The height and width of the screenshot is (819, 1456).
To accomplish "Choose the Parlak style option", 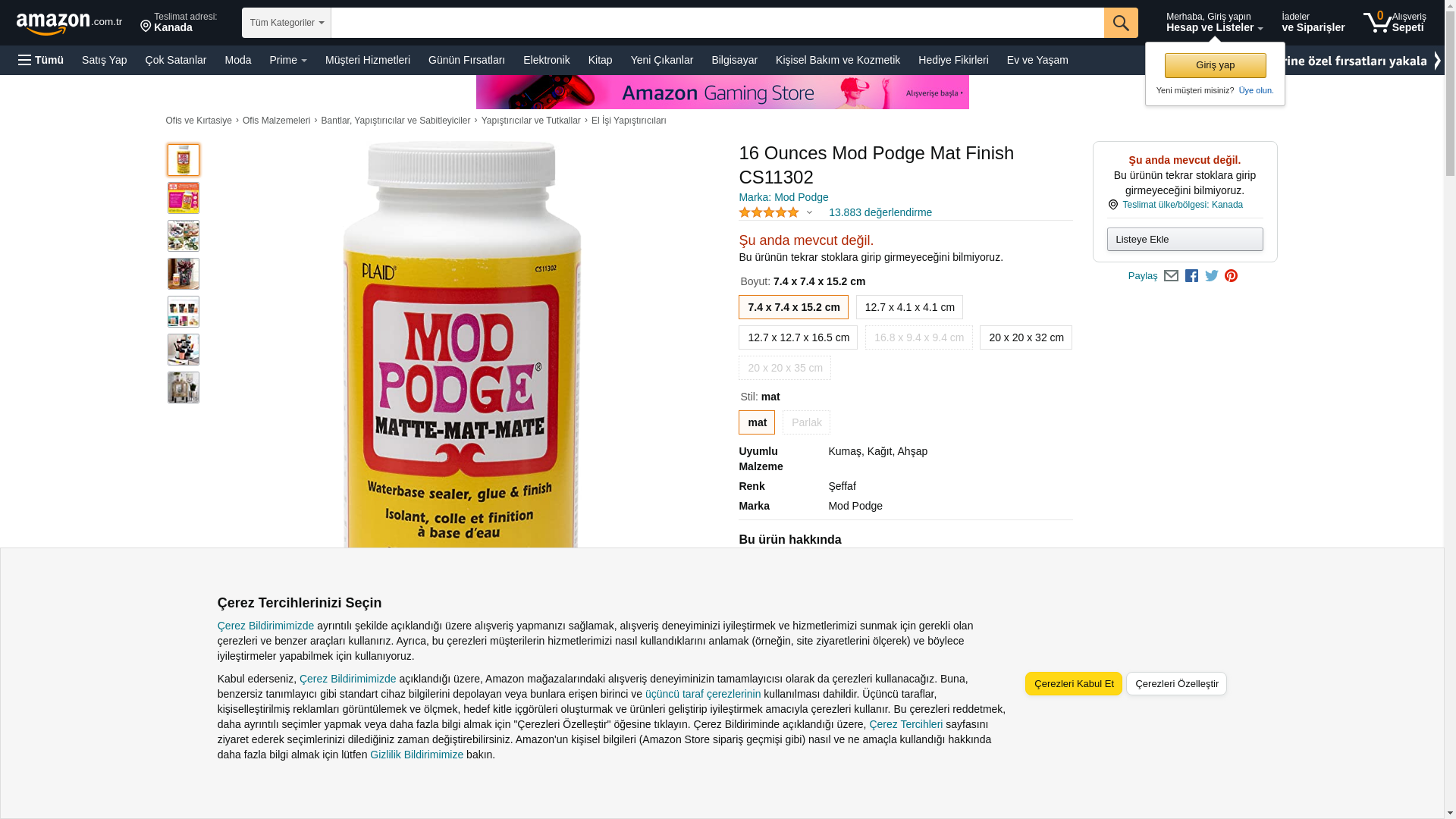I will click(x=806, y=422).
